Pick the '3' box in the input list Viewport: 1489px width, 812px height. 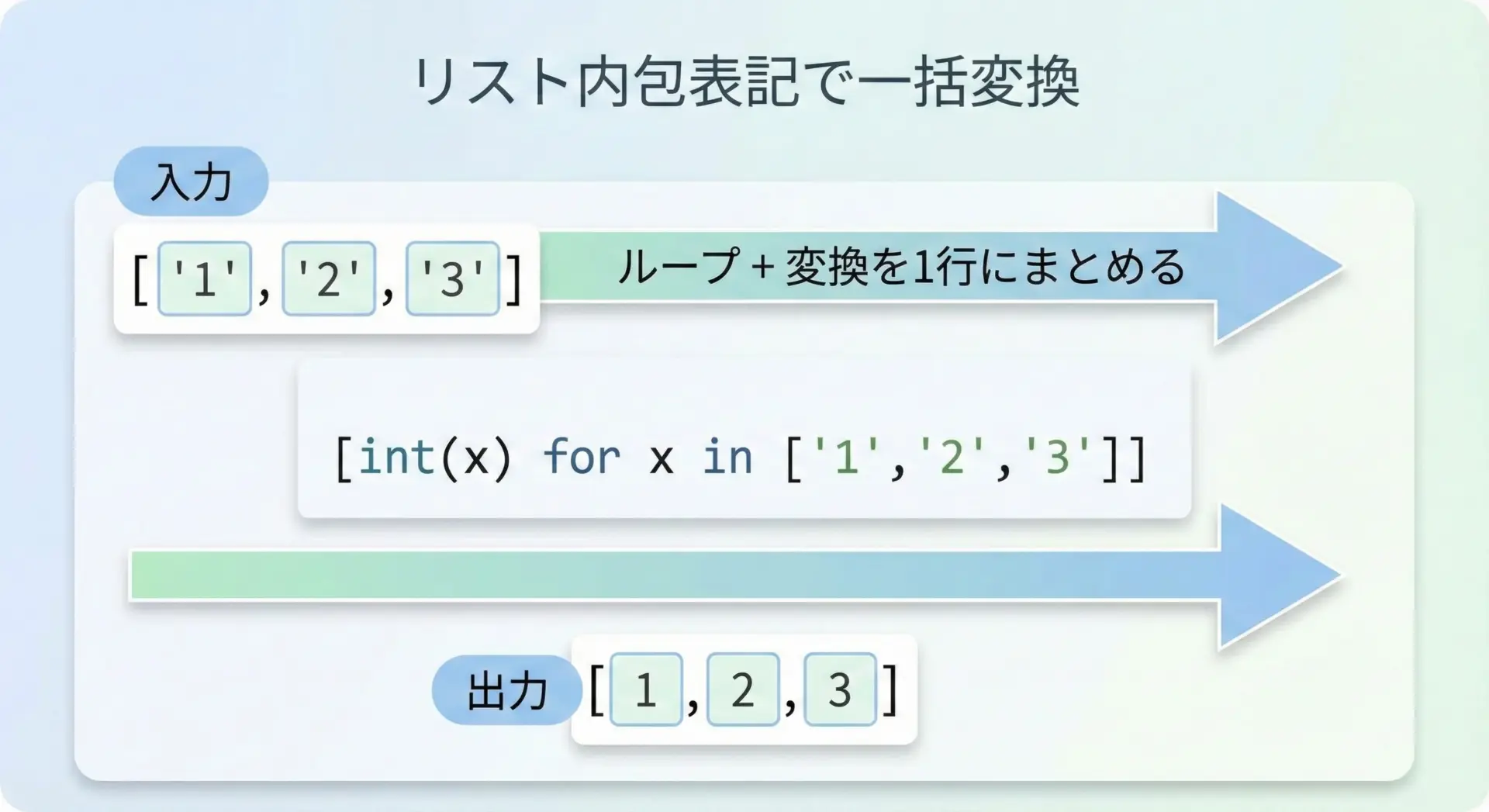[453, 278]
